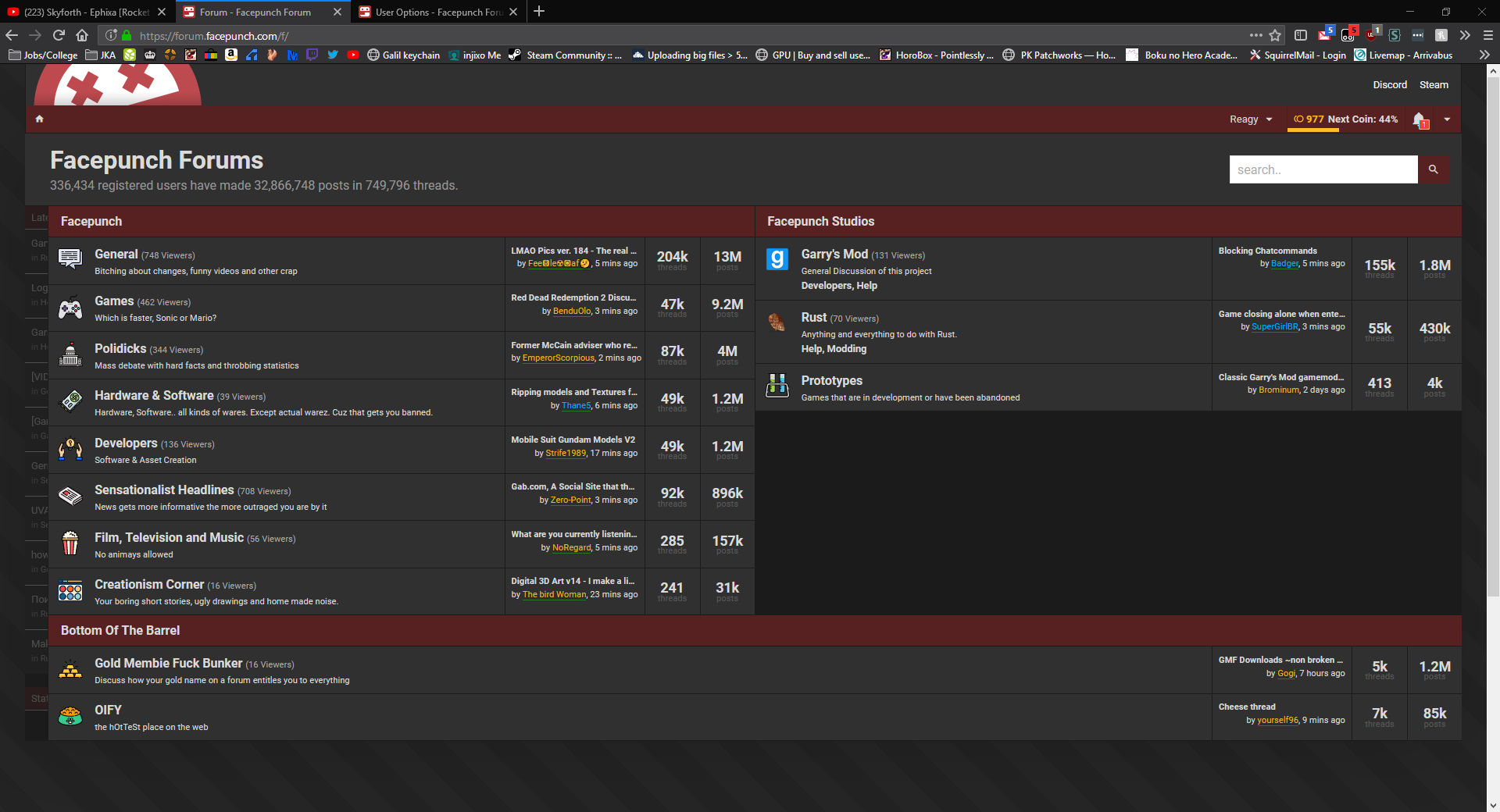Open Garry's Mod Developers subforum link
The width and height of the screenshot is (1500, 812).
point(827,286)
